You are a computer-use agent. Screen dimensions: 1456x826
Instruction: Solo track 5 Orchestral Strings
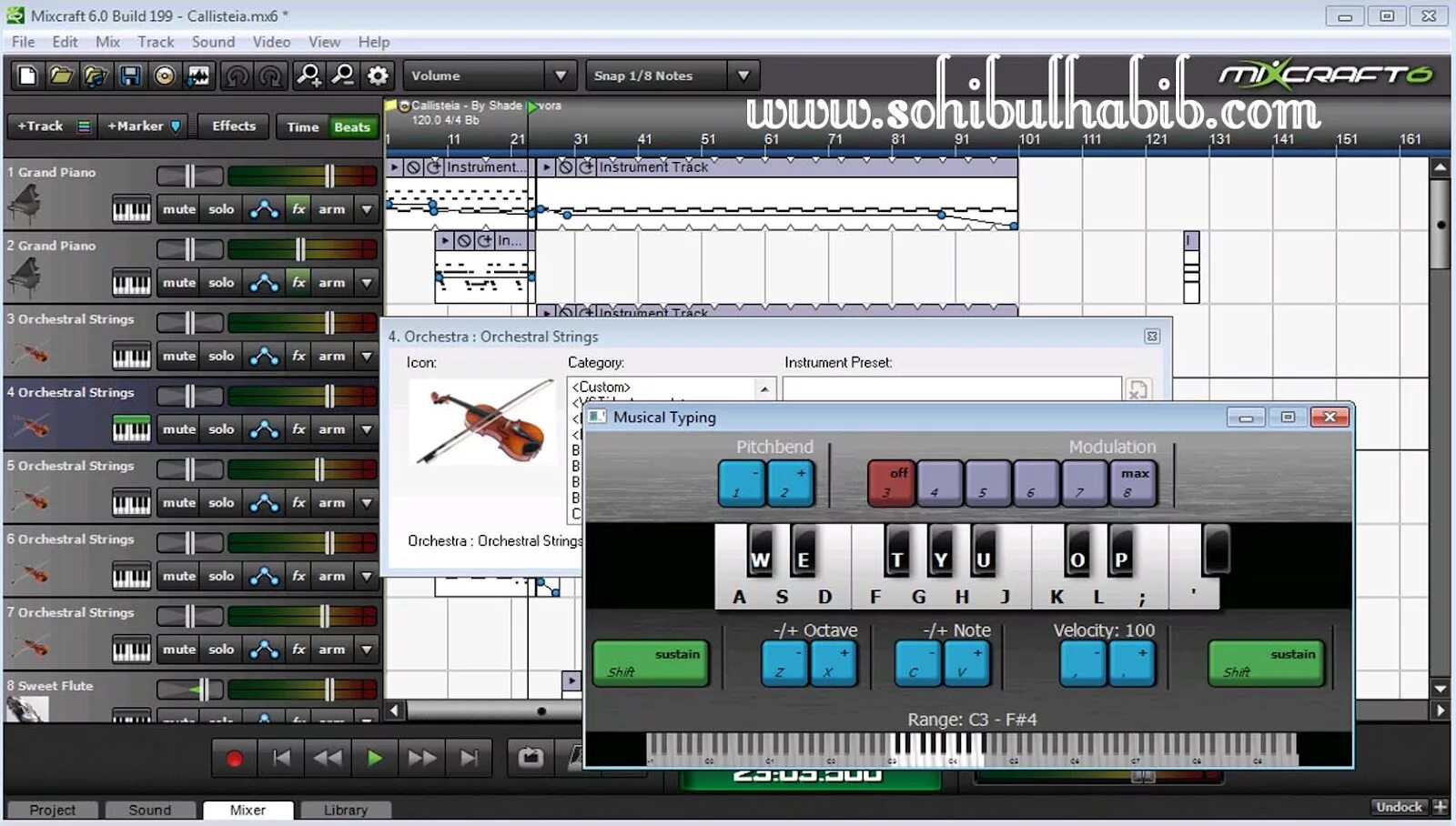click(x=221, y=503)
